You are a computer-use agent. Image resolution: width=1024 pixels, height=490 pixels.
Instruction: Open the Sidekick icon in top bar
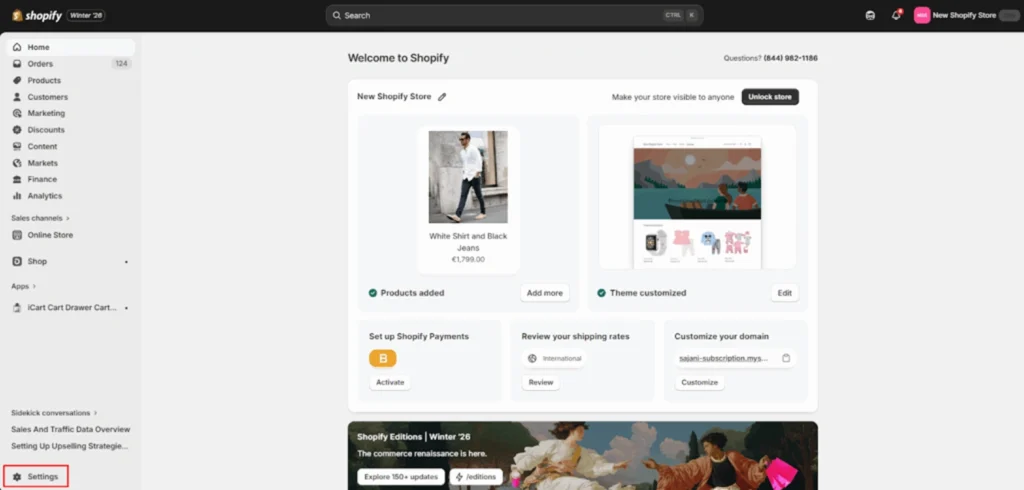[870, 15]
